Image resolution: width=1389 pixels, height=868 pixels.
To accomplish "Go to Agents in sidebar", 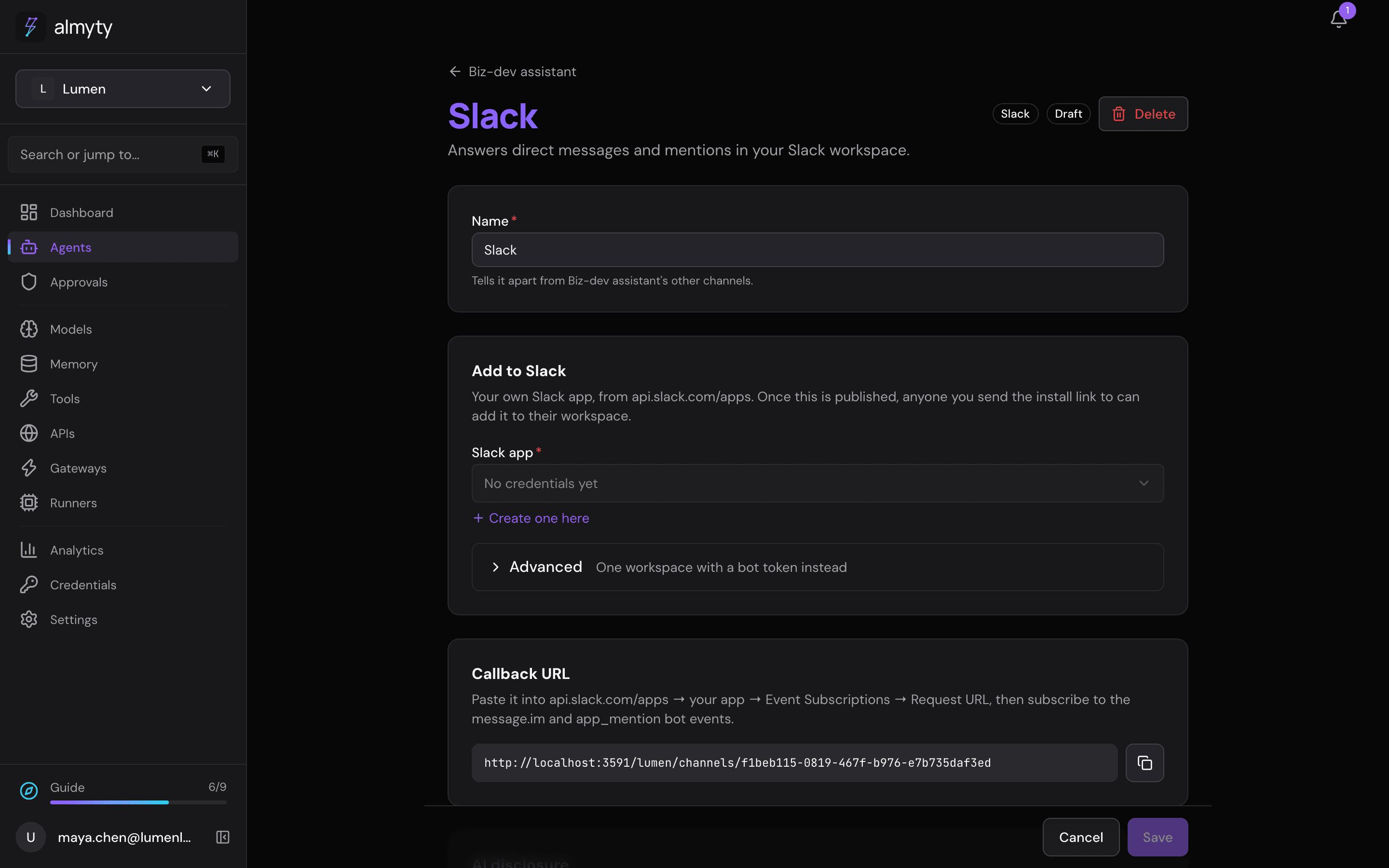I will 123,247.
